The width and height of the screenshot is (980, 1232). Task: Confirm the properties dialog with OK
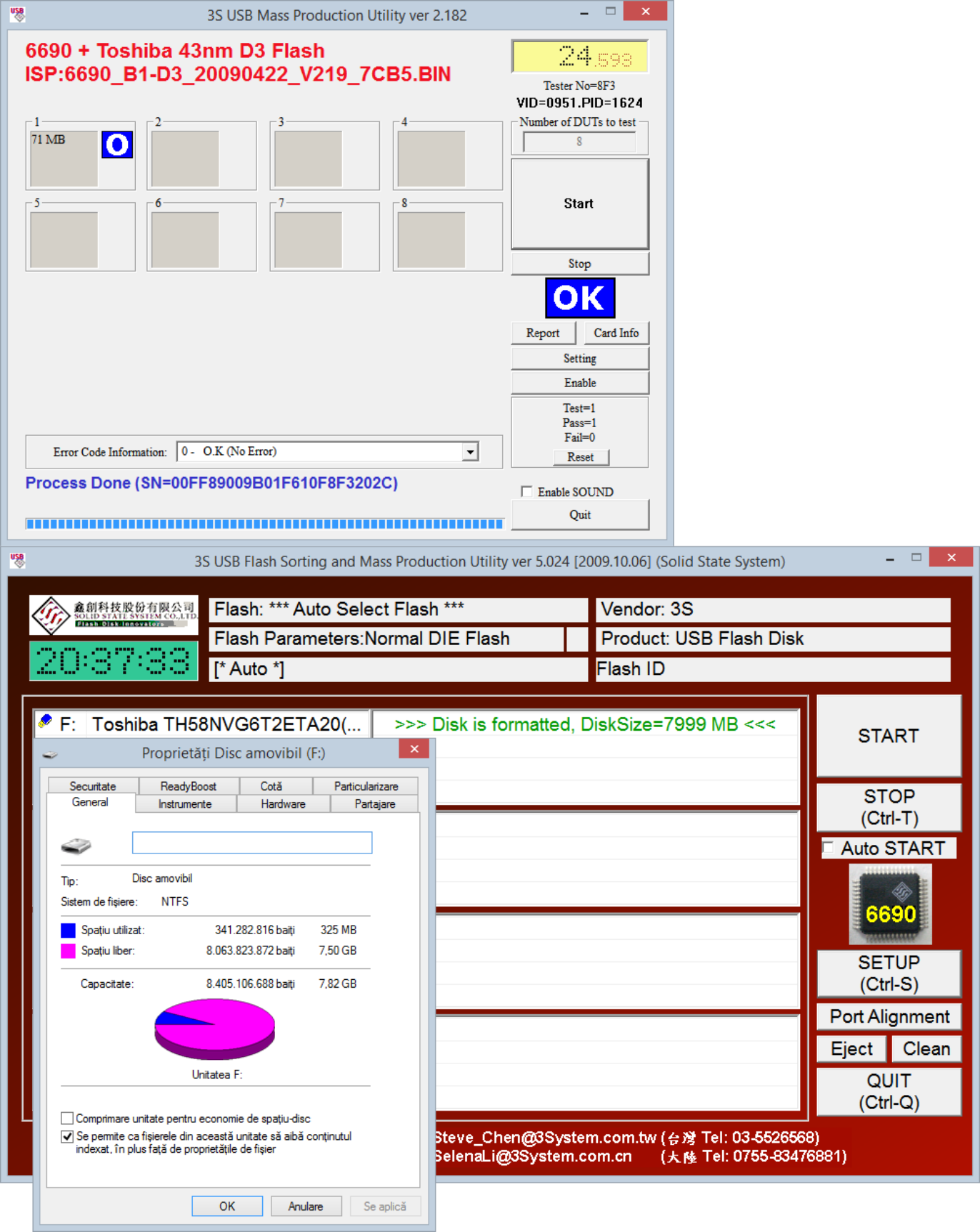coord(227,1206)
